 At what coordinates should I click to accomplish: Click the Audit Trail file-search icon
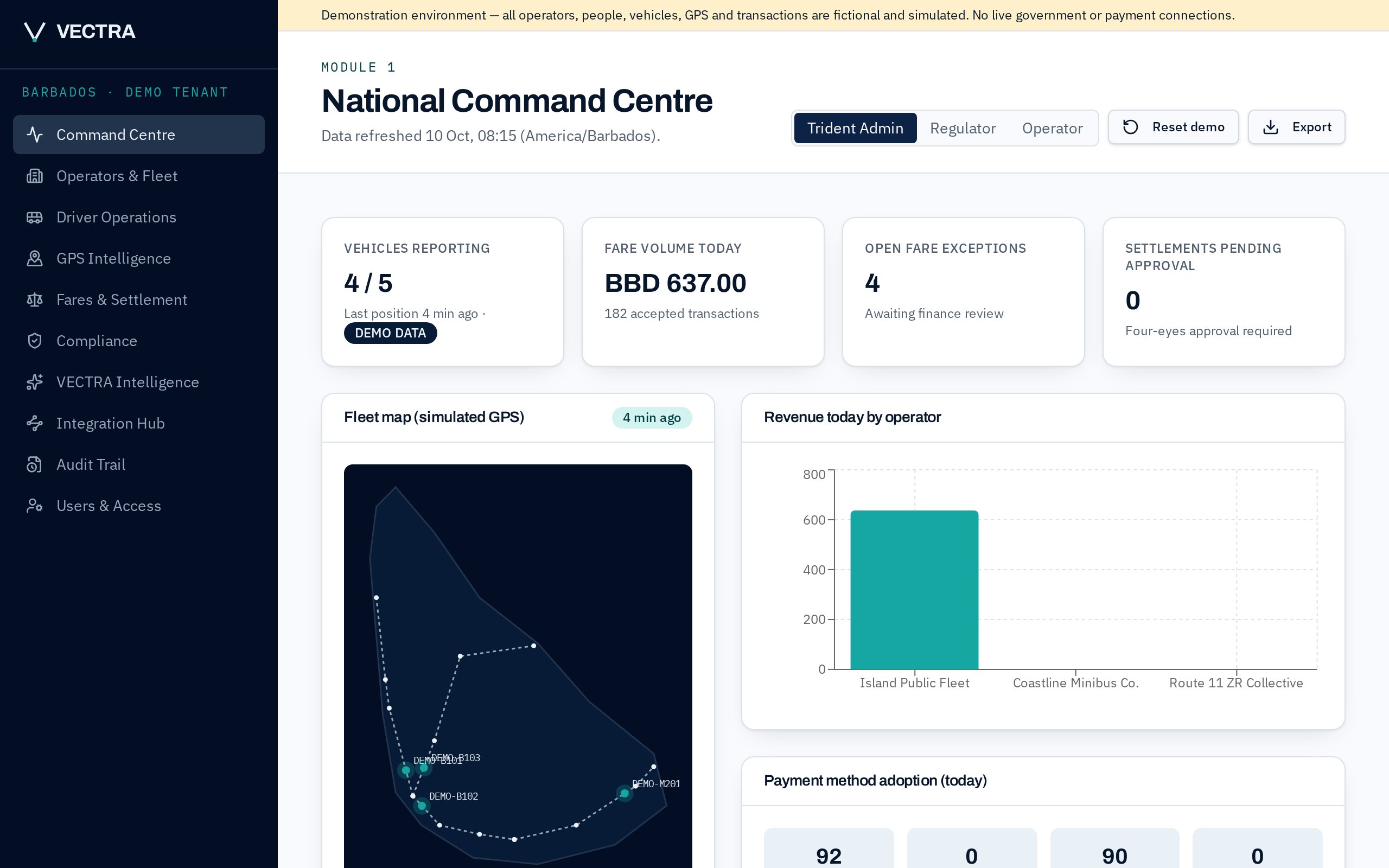[35, 464]
